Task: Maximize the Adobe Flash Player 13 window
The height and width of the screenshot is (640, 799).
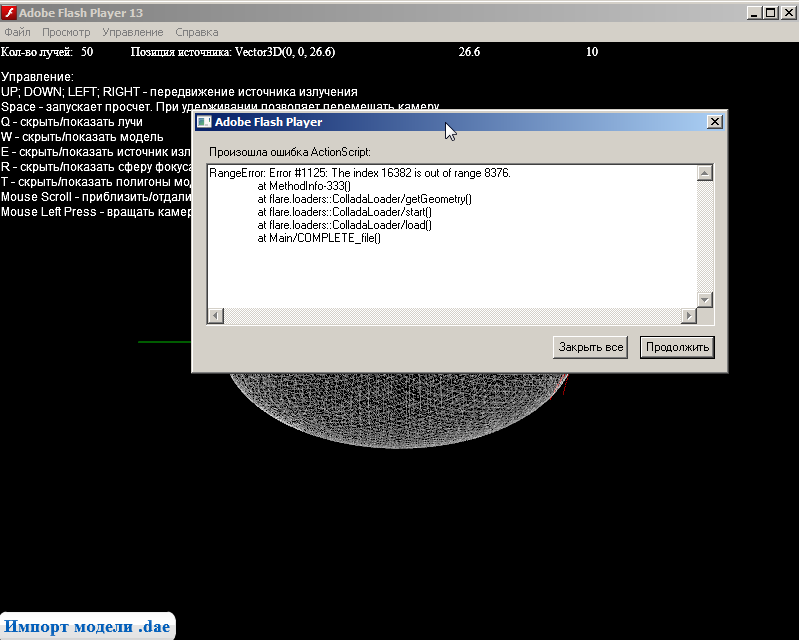Action: click(769, 13)
